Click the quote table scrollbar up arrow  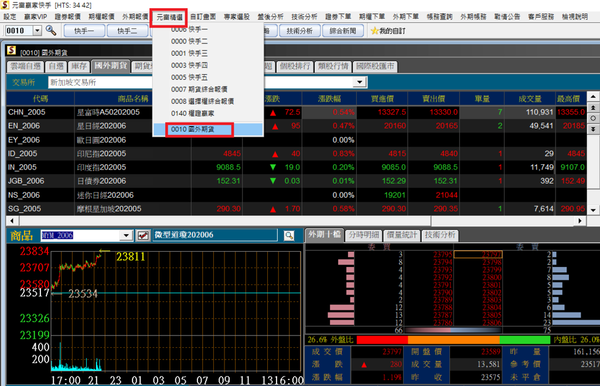pyautogui.click(x=593, y=96)
